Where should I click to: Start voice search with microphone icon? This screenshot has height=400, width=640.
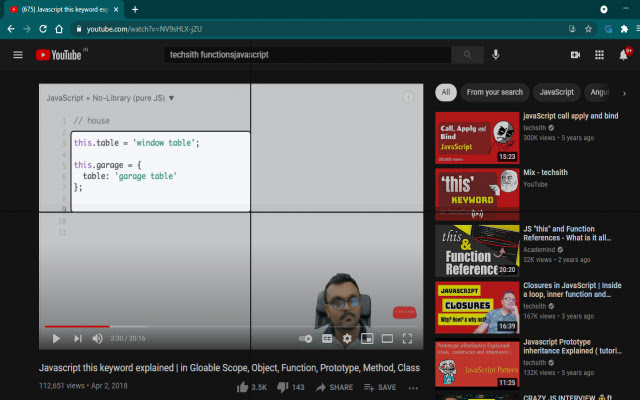click(x=496, y=54)
